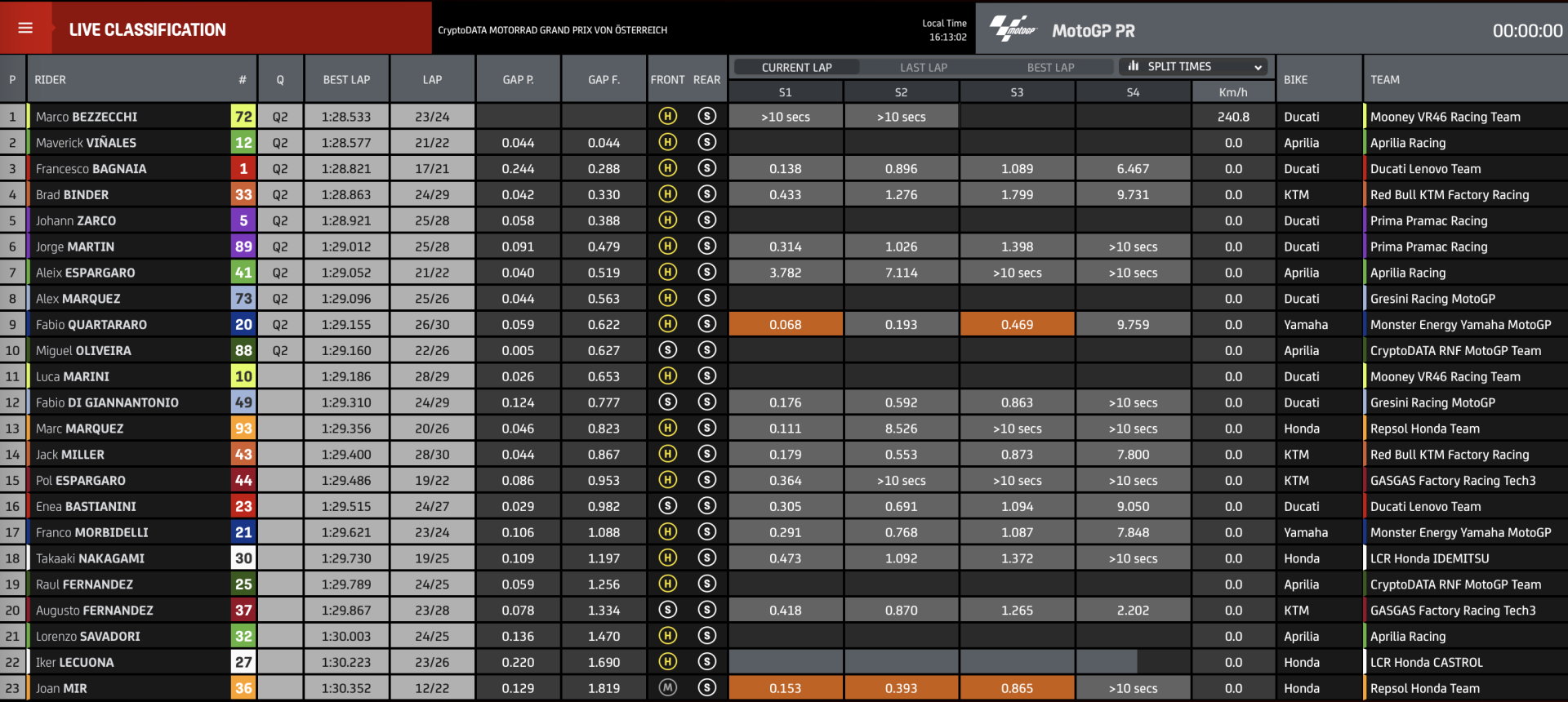
Task: Switch to the Last Lap tab
Action: [x=924, y=68]
